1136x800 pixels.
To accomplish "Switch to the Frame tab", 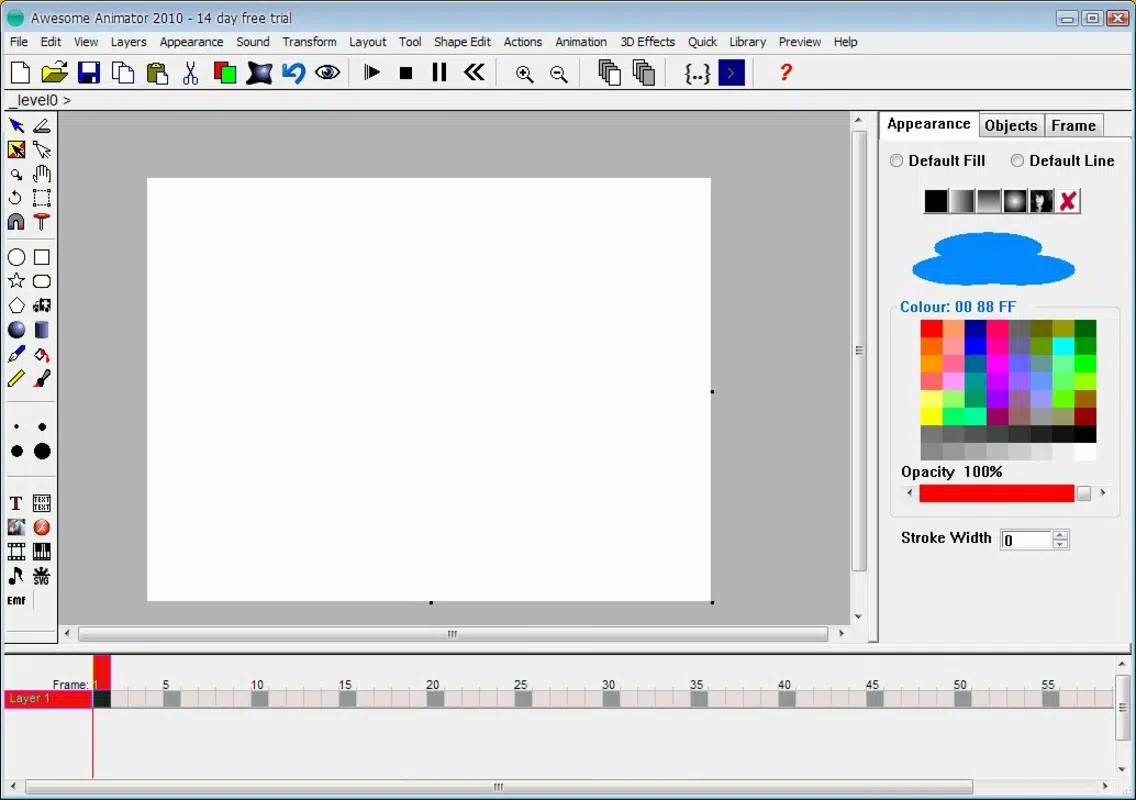I will (x=1074, y=125).
